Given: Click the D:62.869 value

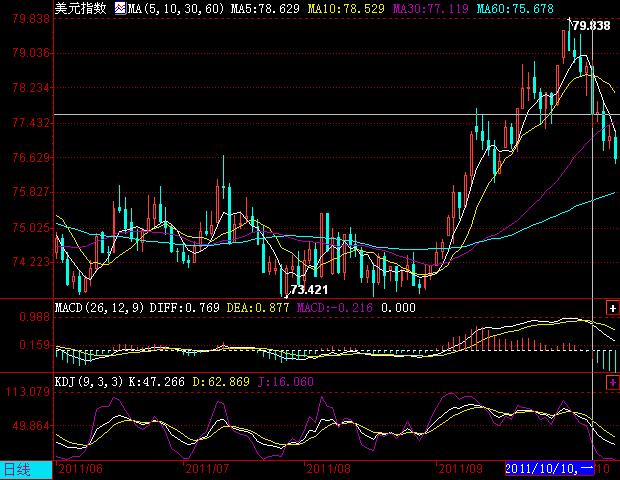Looking at the screenshot, I should 221,382.
